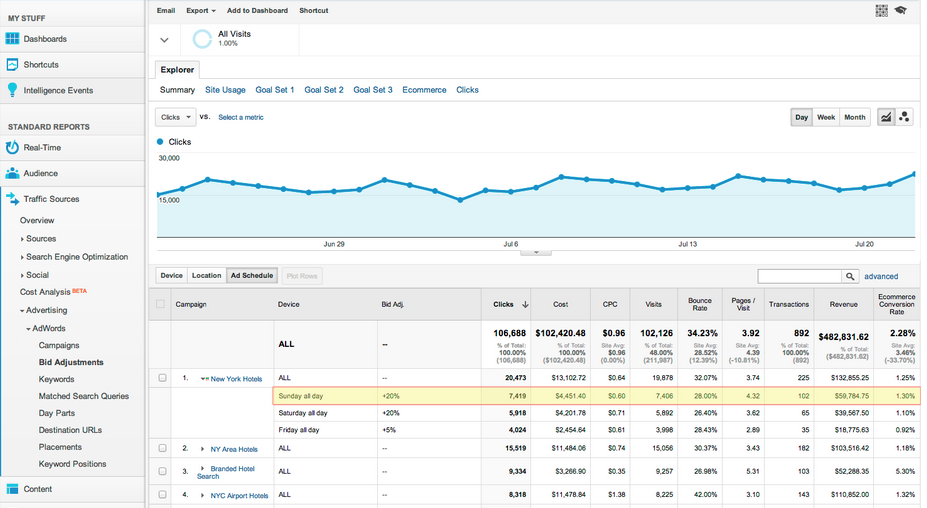Check the New York Hotels row checkbox
Viewport: 927px width, 508px height.
162,379
